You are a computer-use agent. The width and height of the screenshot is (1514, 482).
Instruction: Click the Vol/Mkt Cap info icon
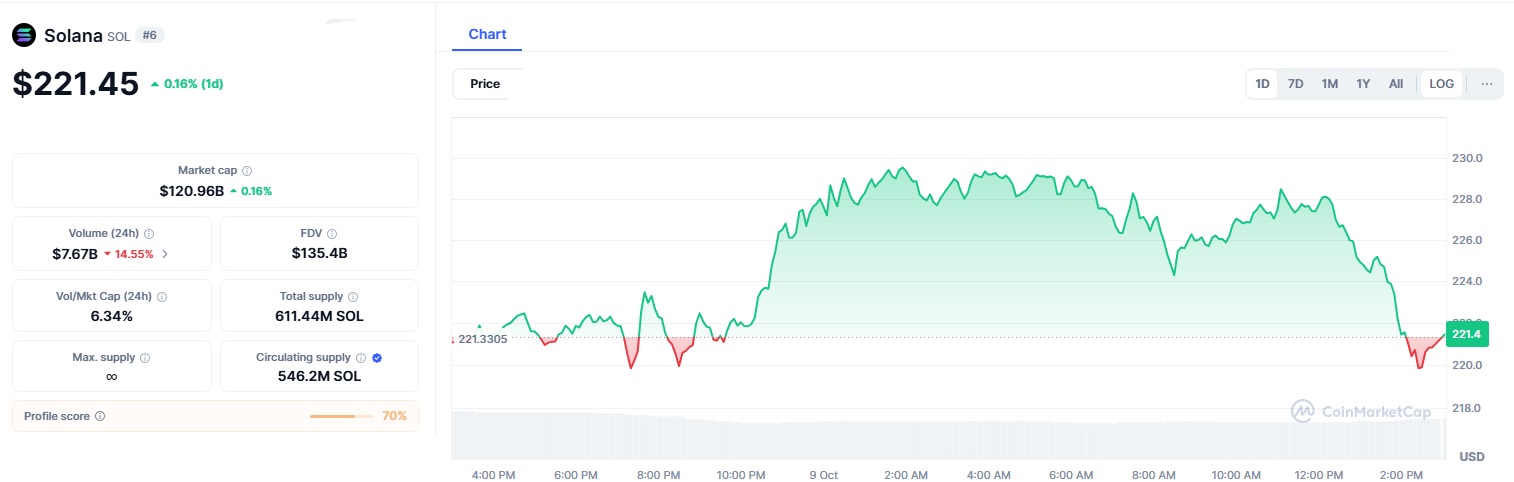pyautogui.click(x=162, y=297)
